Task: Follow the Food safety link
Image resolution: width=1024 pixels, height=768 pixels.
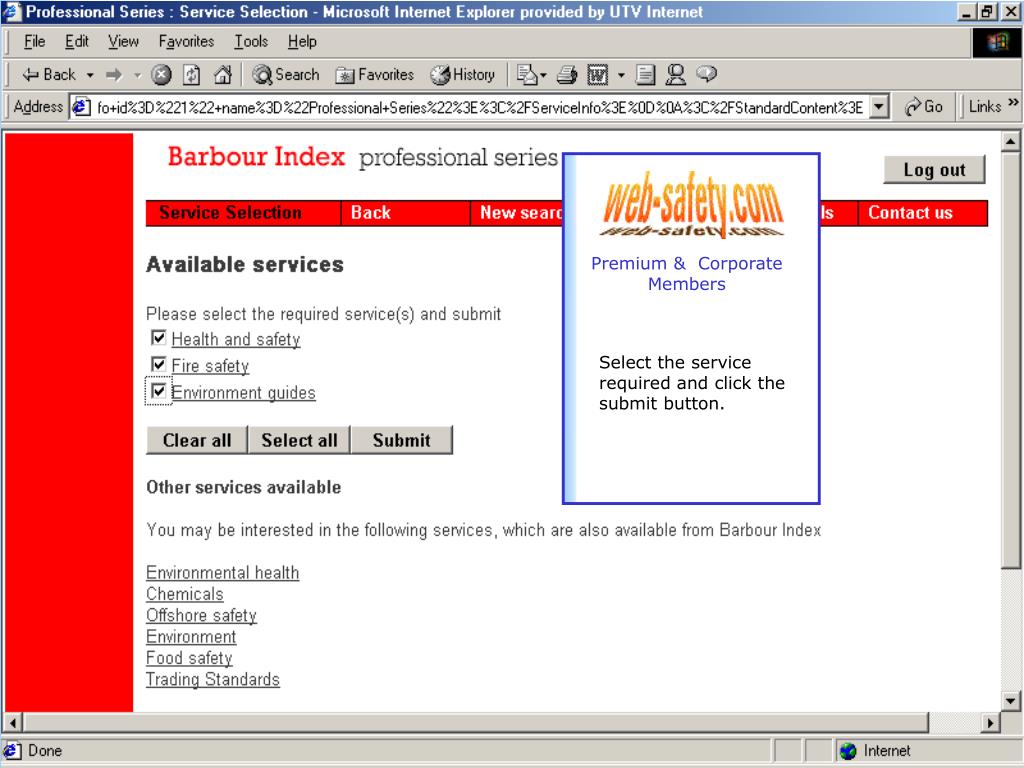Action: (x=189, y=658)
